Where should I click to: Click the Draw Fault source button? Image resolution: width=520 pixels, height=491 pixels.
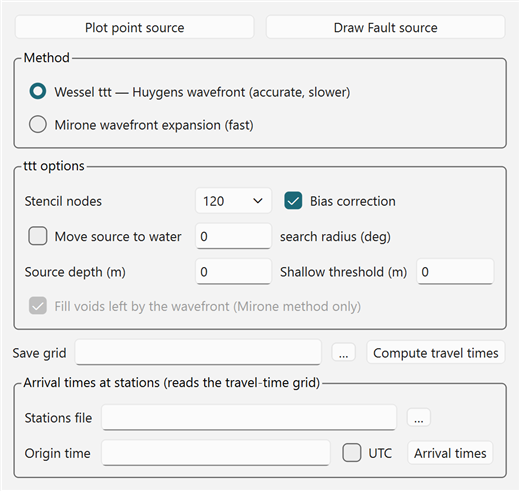click(385, 27)
